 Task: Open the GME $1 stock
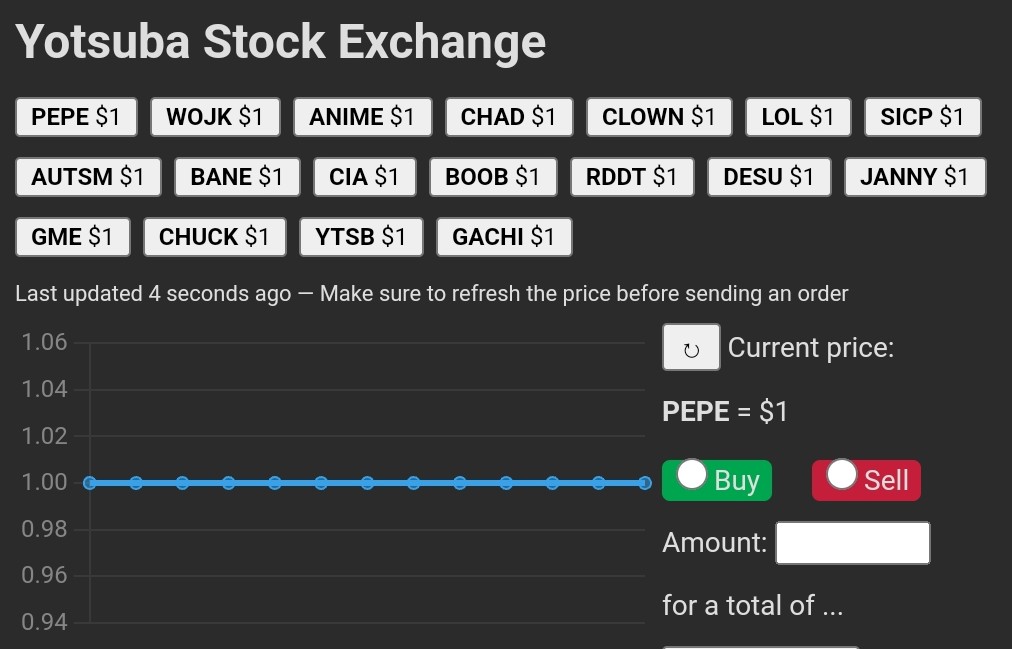[x=72, y=237]
